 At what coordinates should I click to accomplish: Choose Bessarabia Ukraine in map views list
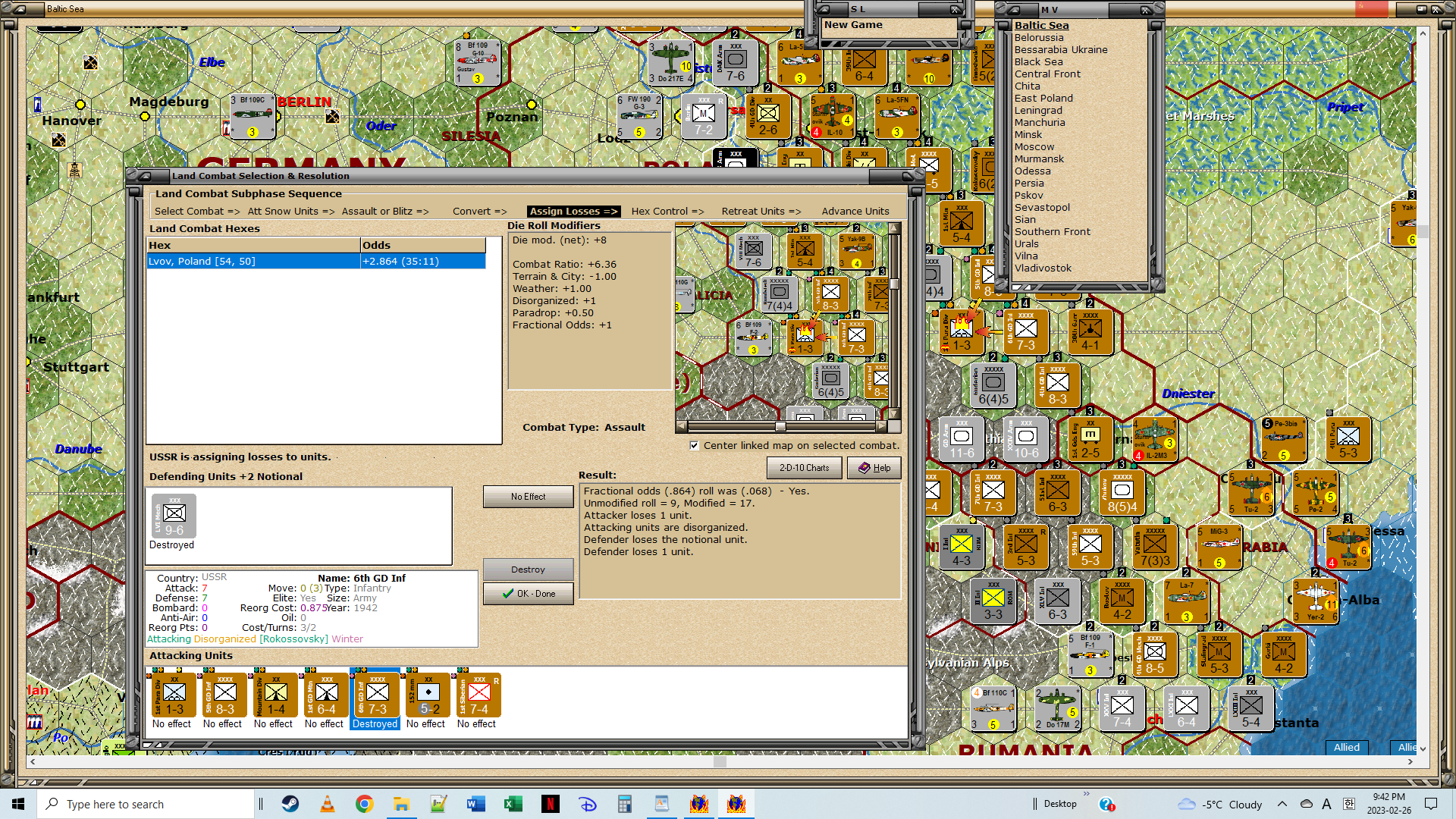tap(1061, 50)
